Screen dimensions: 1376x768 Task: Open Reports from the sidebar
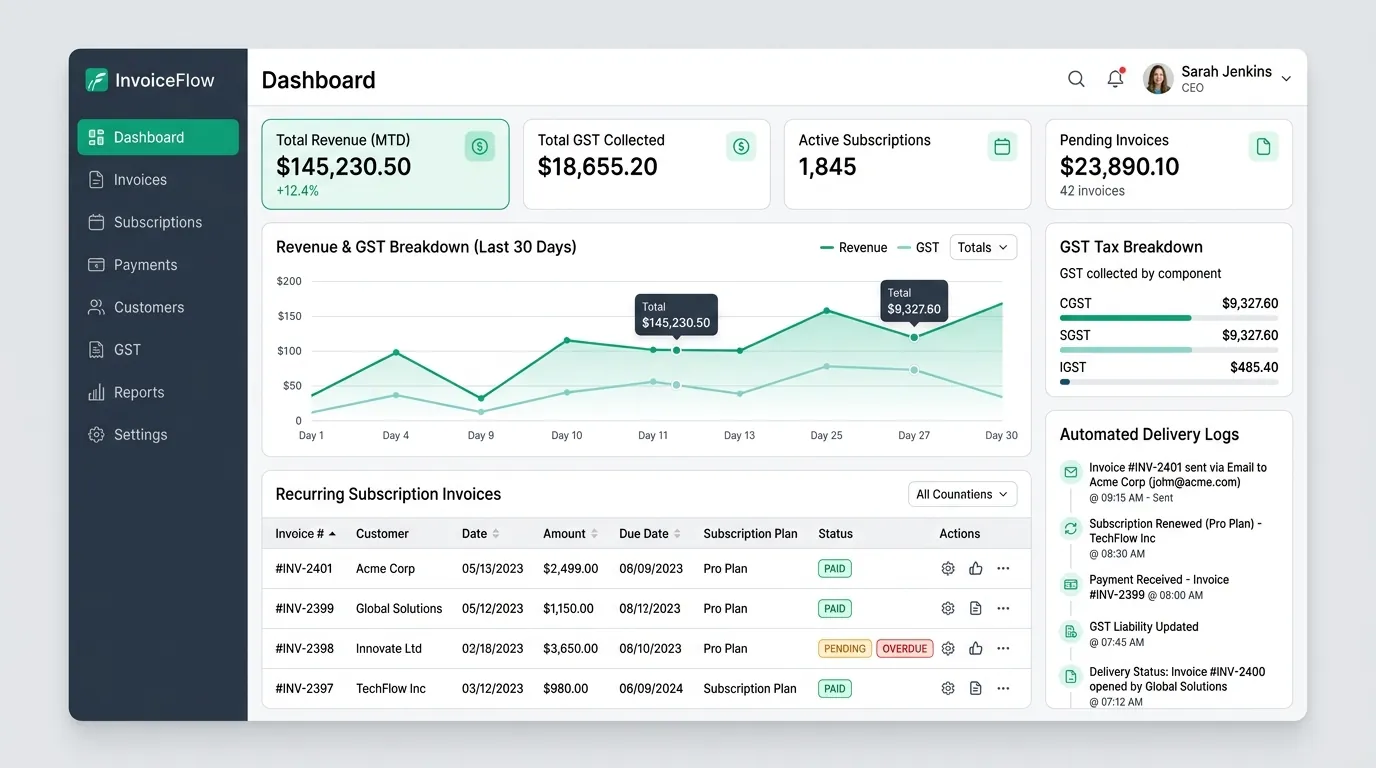click(x=158, y=392)
